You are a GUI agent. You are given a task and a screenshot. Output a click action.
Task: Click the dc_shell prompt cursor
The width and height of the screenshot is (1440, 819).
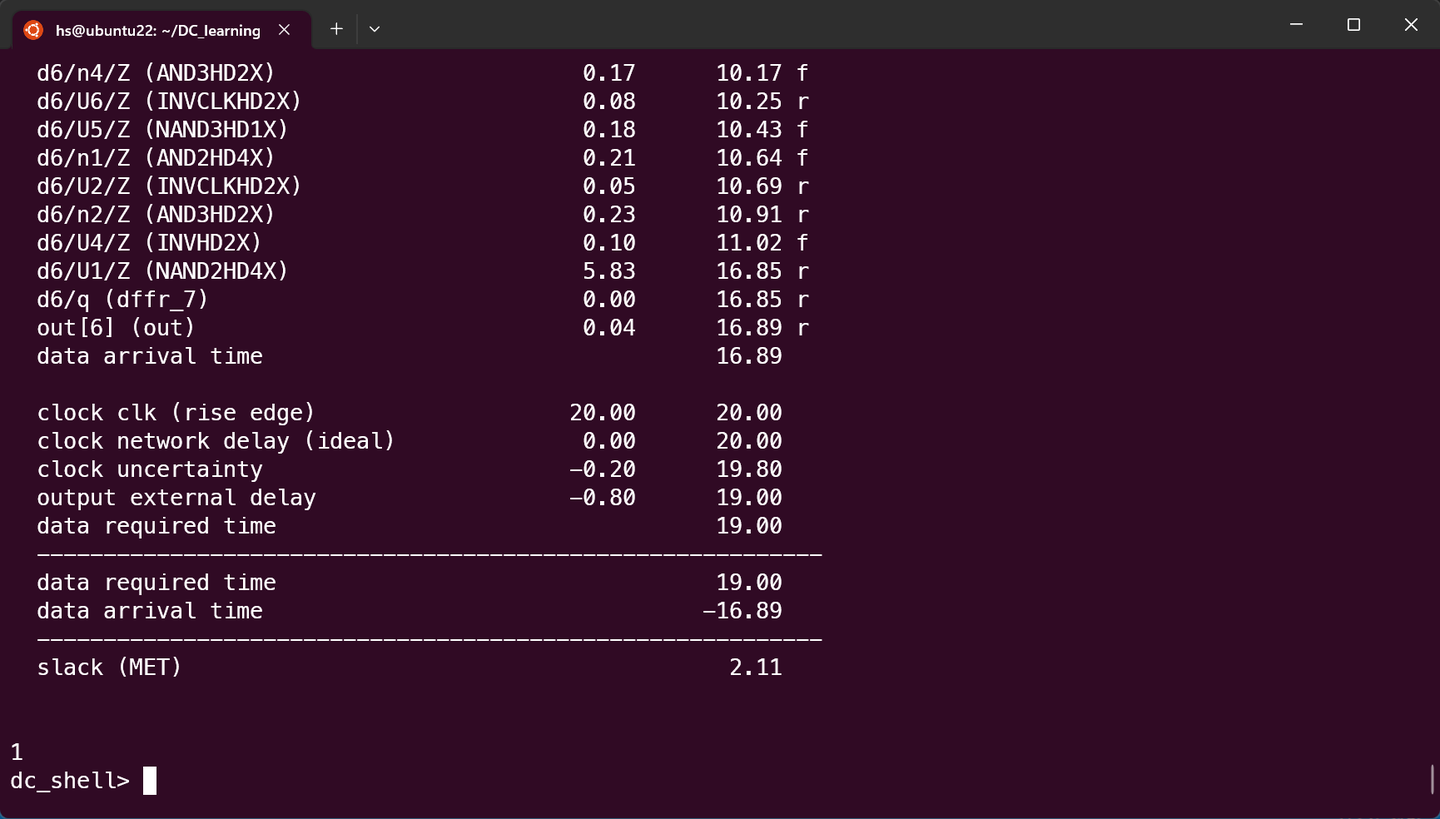click(148, 780)
